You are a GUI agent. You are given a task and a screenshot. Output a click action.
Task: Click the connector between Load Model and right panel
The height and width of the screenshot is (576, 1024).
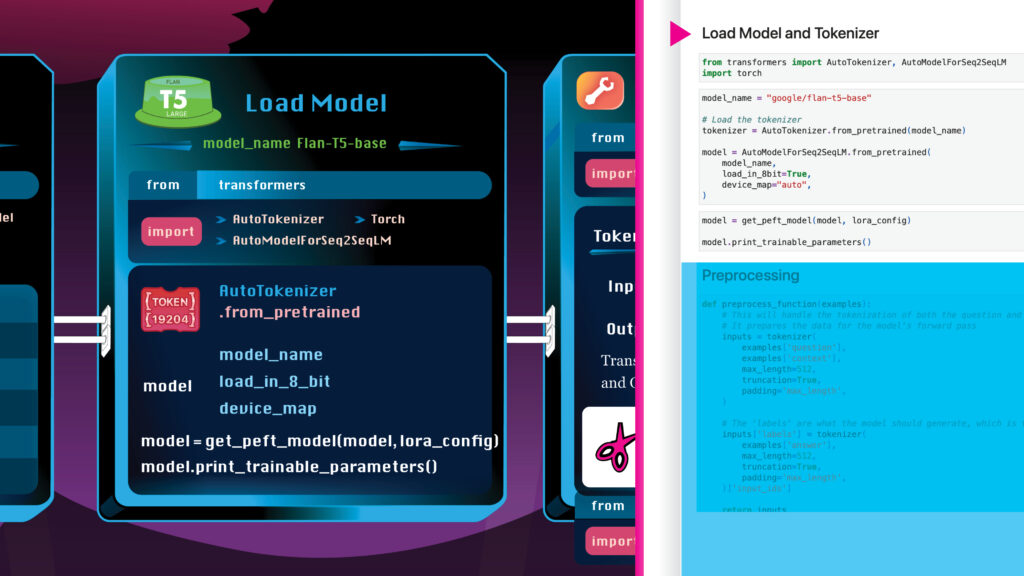529,329
